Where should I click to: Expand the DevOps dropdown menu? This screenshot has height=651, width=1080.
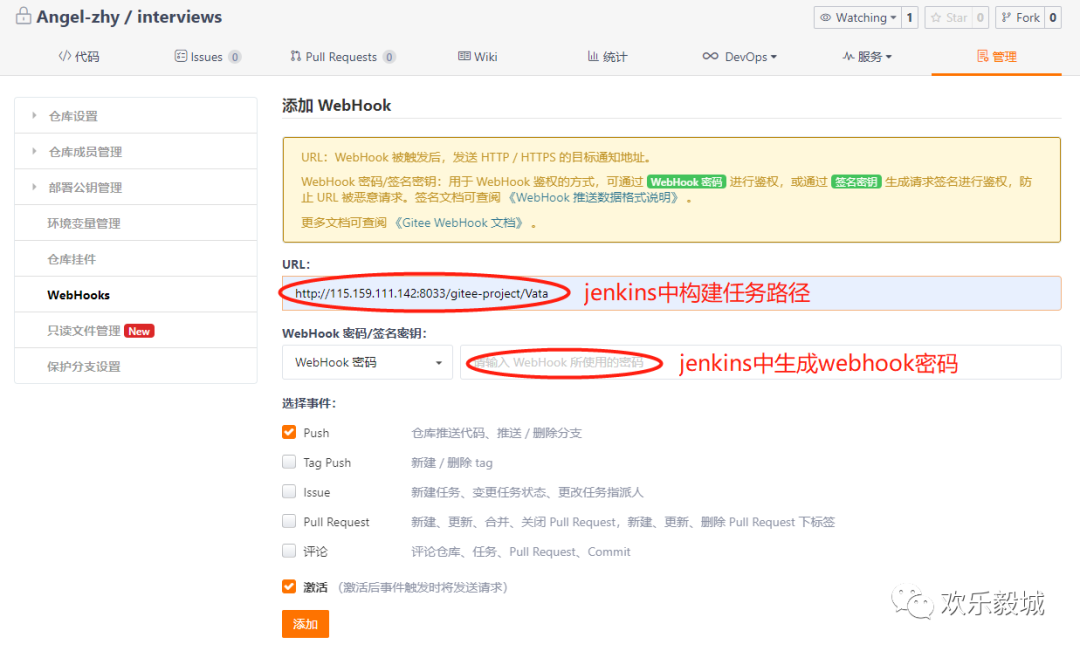pos(773,57)
